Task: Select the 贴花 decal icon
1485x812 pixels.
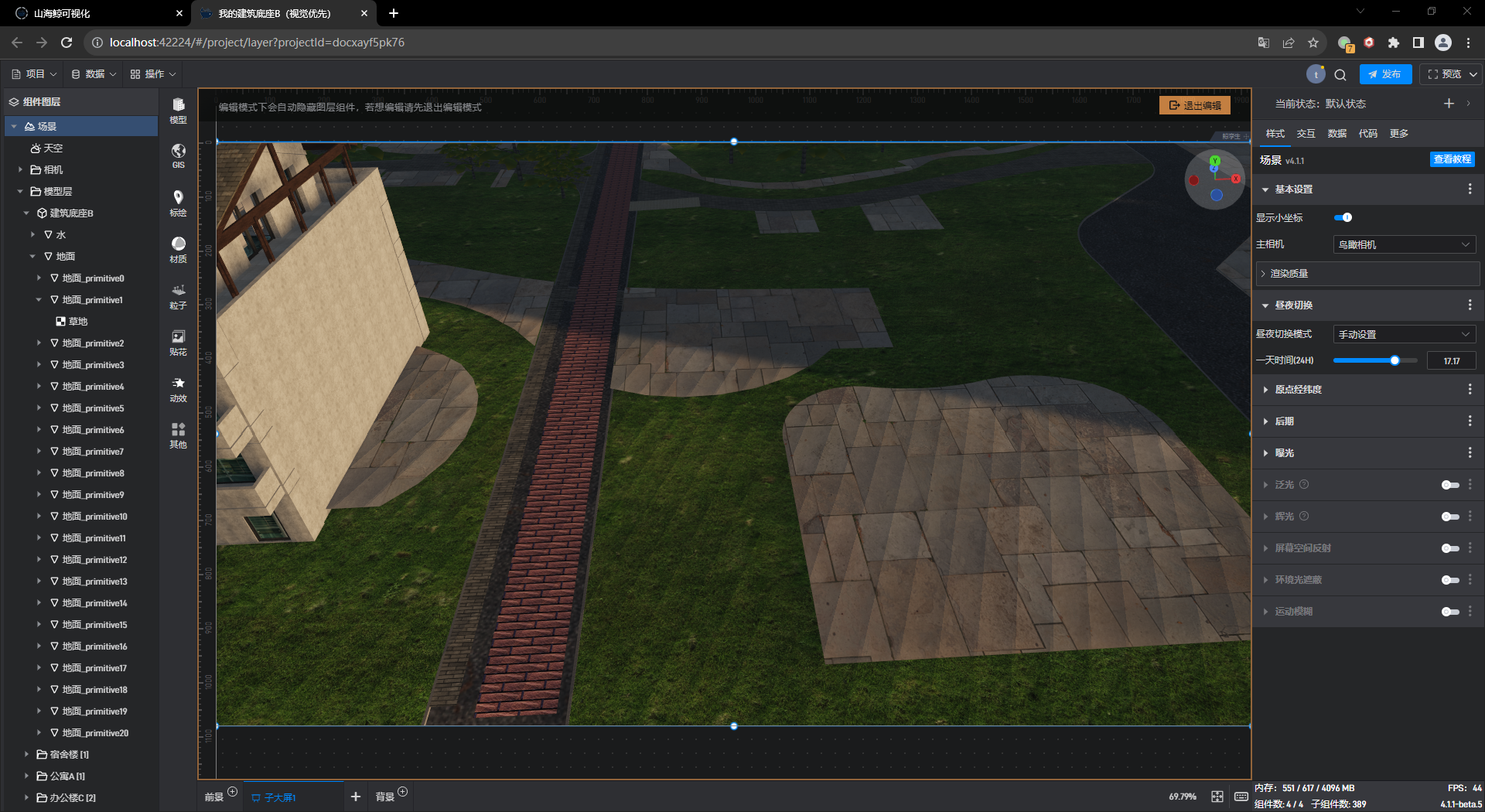Action: coord(178,342)
